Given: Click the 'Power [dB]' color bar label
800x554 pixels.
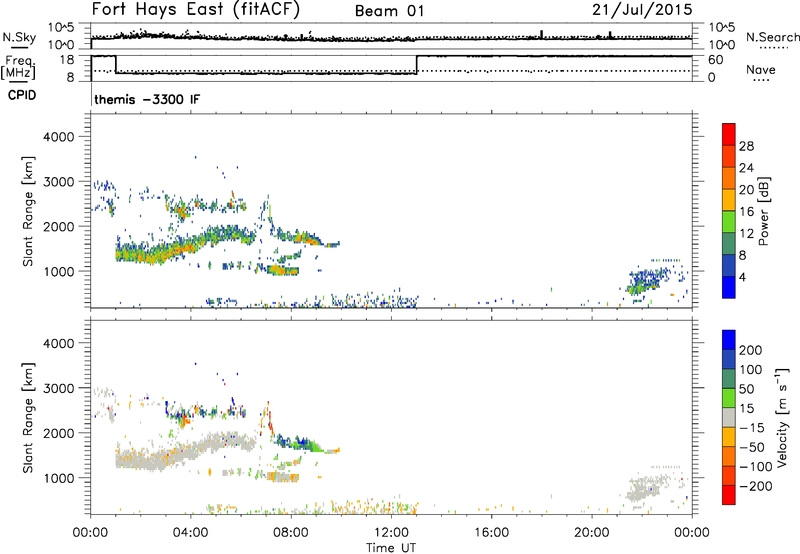Looking at the screenshot, I should click(763, 211).
